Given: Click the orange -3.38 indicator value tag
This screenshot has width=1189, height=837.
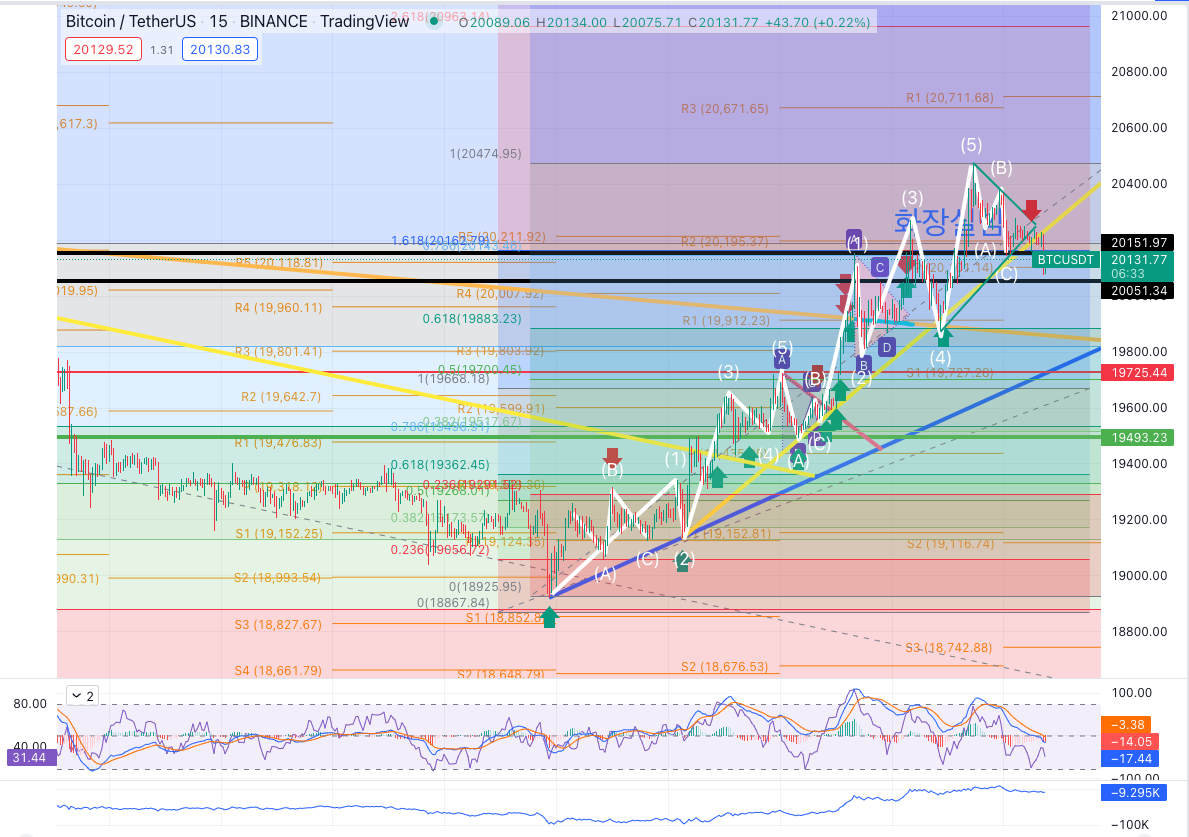Looking at the screenshot, I should pos(1126,725).
